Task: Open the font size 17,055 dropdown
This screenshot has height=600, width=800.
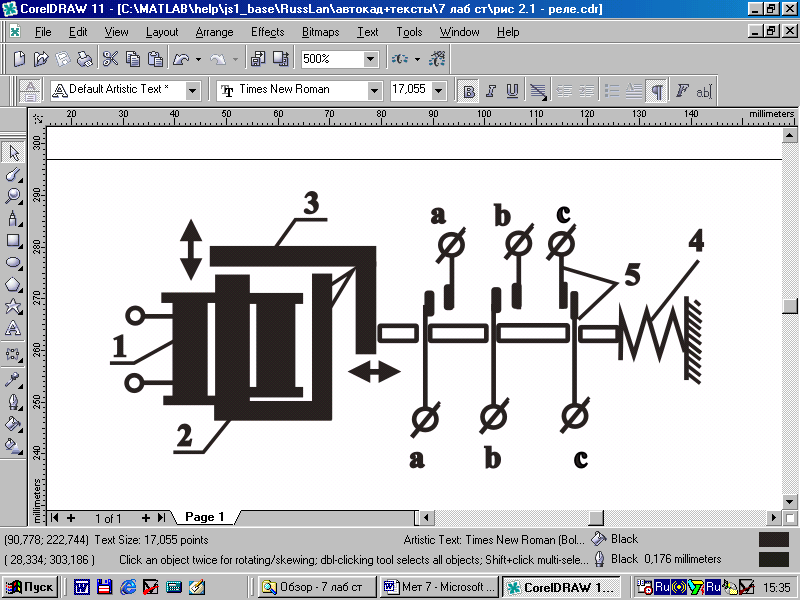Action: tap(438, 91)
